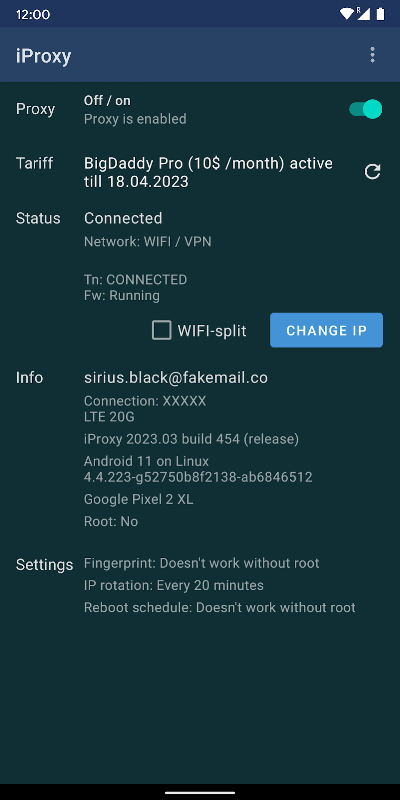400x800 pixels.
Task: Tap the sirius.black@fakemail.co account email
Action: tap(176, 378)
